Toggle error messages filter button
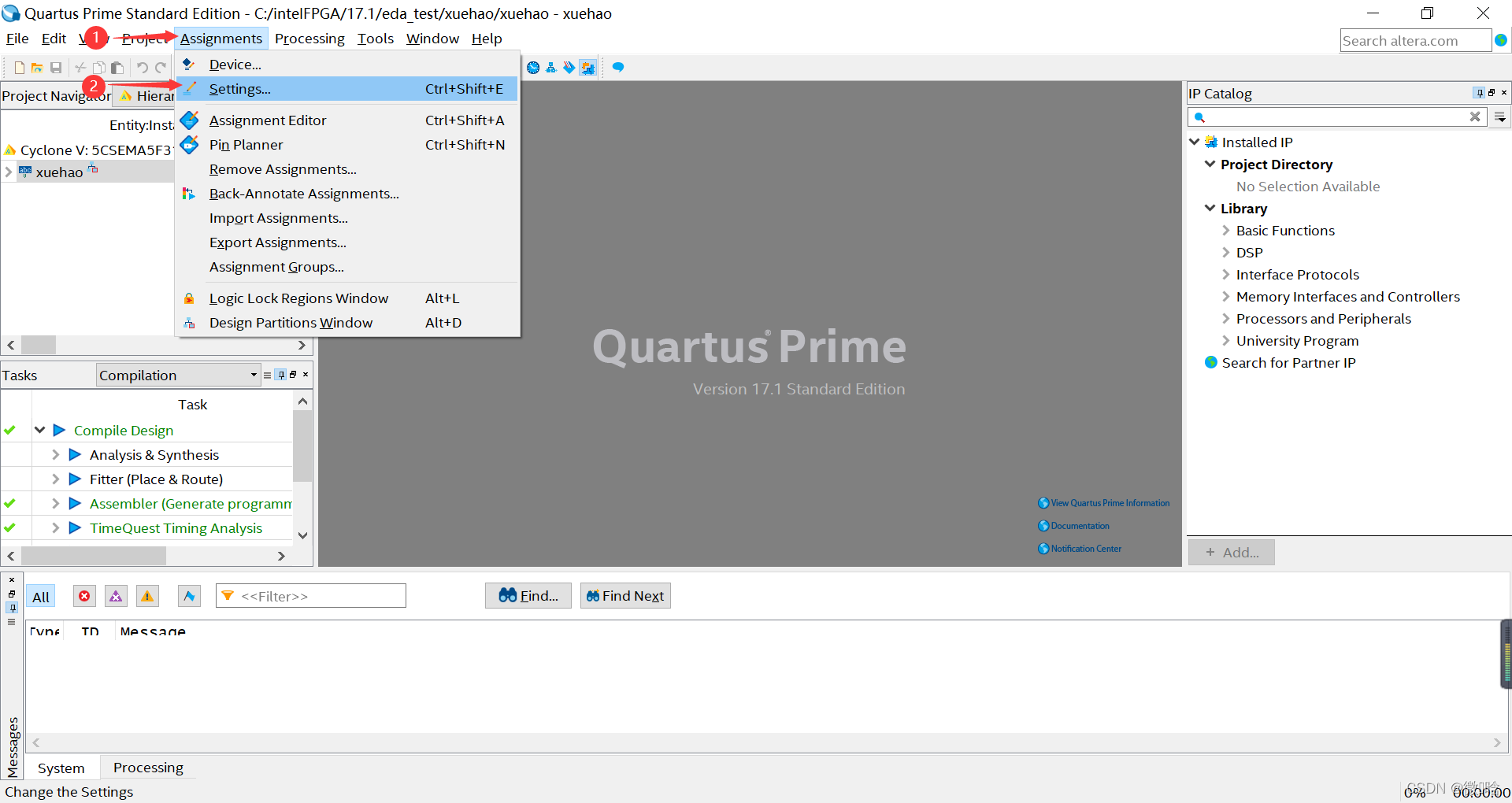The width and height of the screenshot is (1512, 803). point(84,596)
